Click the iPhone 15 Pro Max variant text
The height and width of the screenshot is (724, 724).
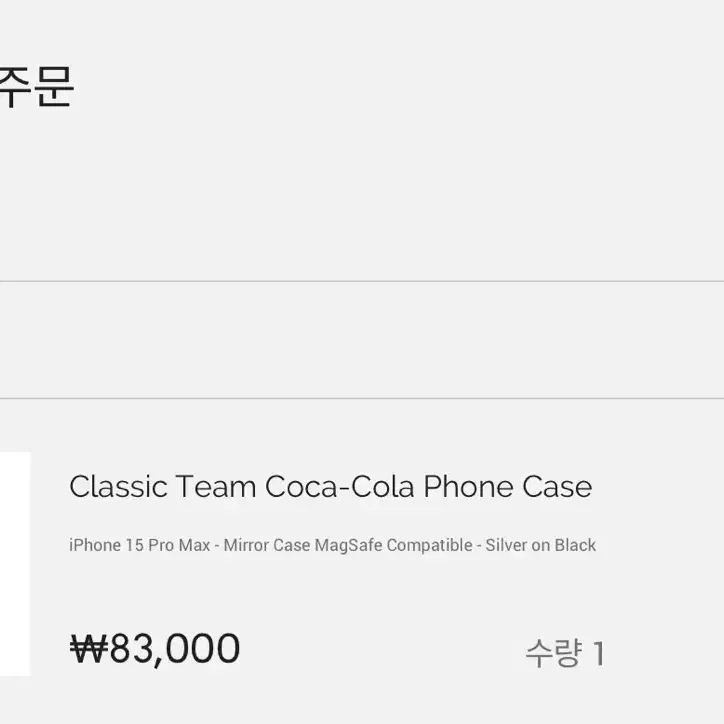[x=139, y=545]
